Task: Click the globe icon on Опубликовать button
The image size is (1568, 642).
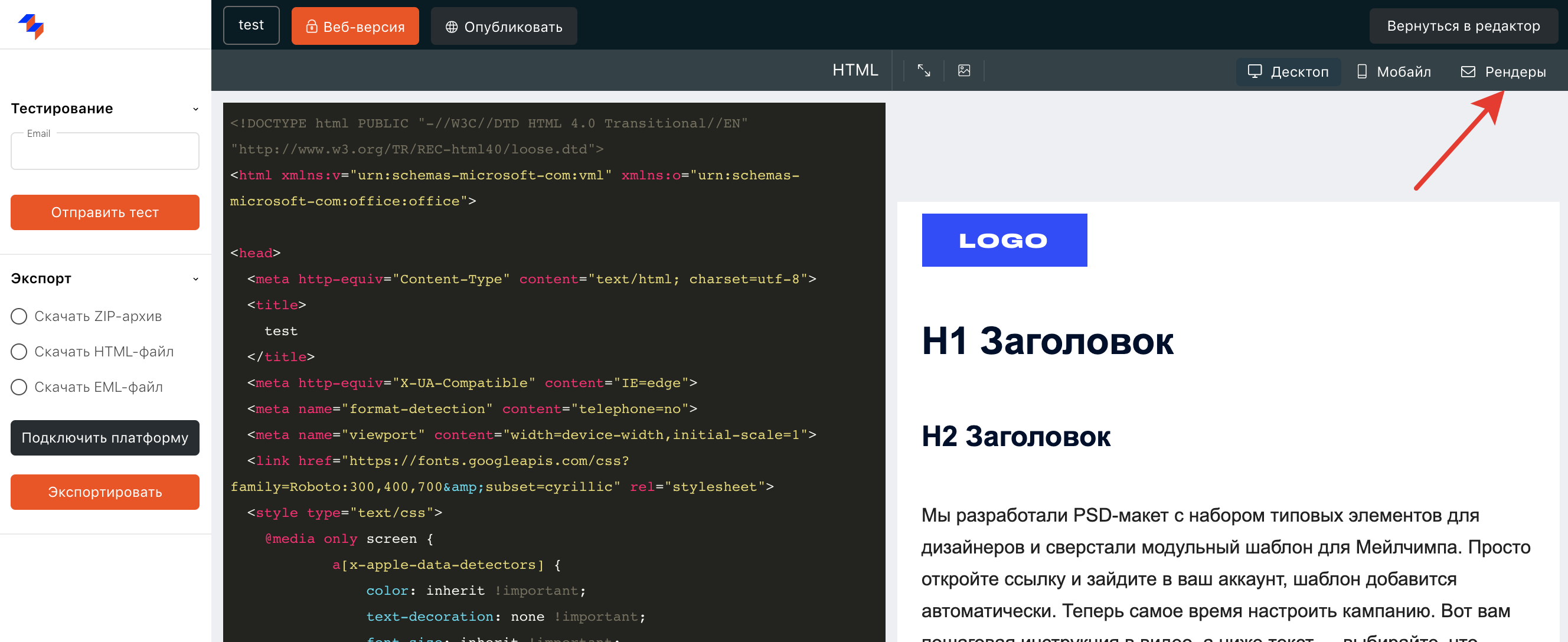Action: click(451, 27)
